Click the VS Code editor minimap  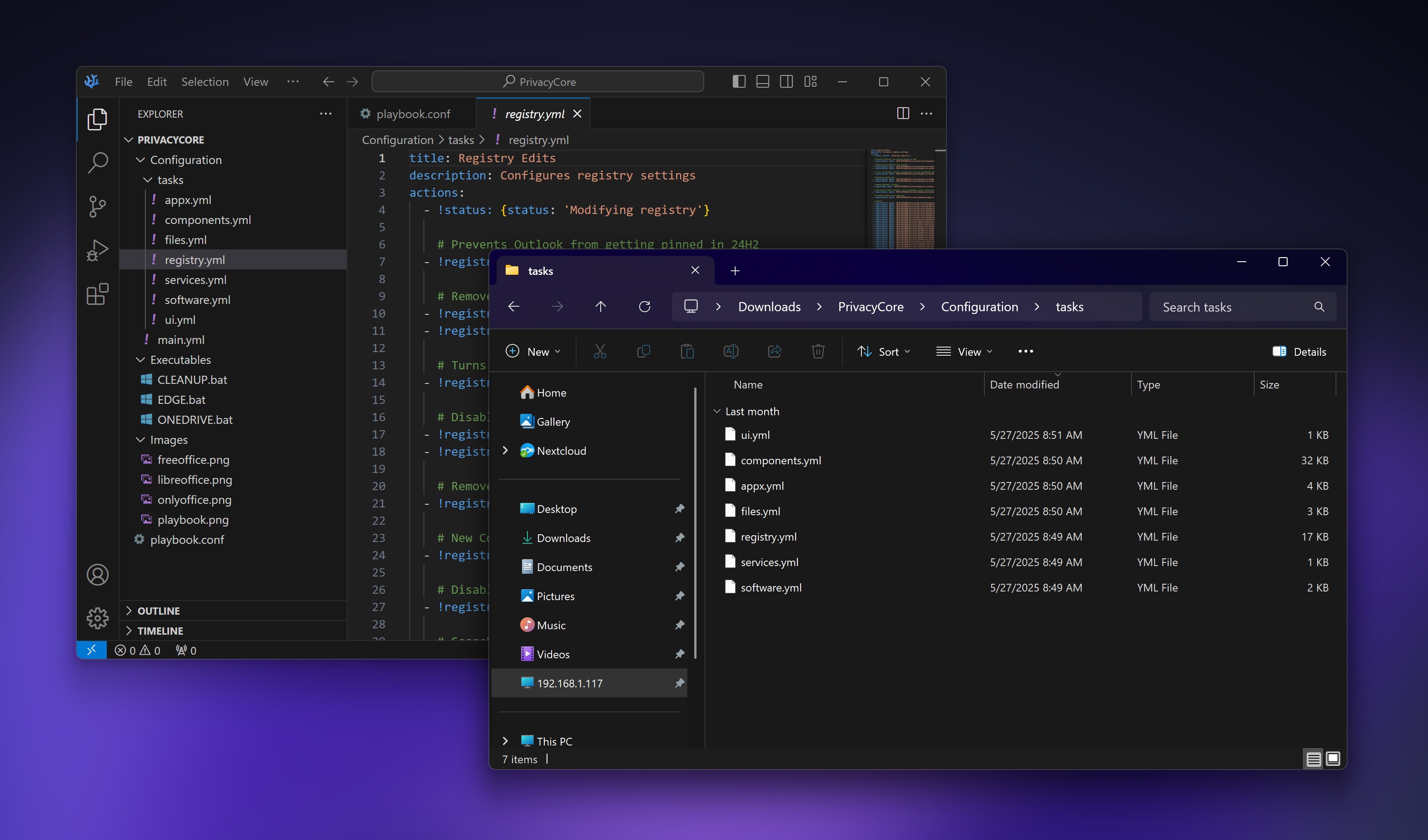[903, 199]
